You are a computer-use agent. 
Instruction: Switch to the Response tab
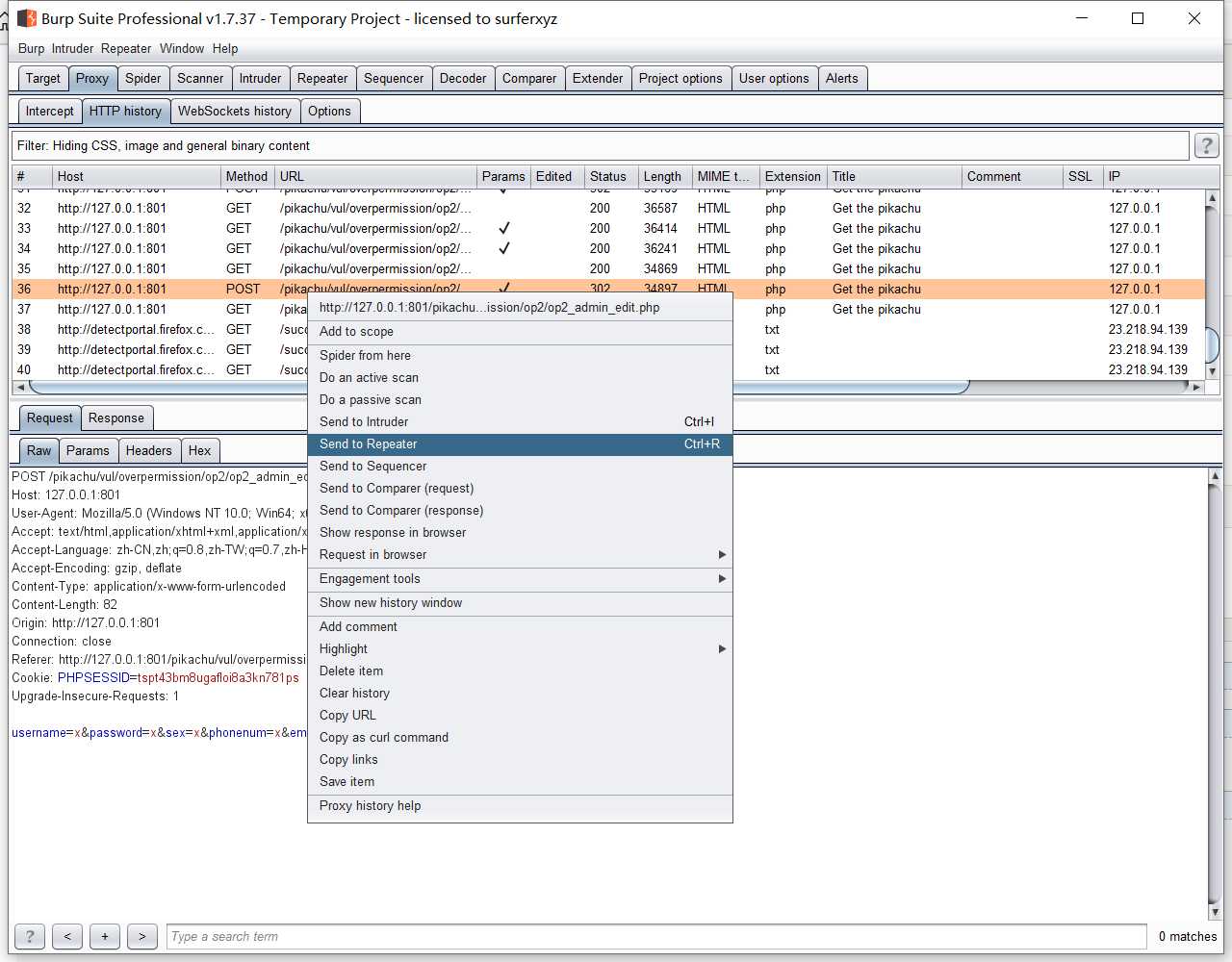116,418
